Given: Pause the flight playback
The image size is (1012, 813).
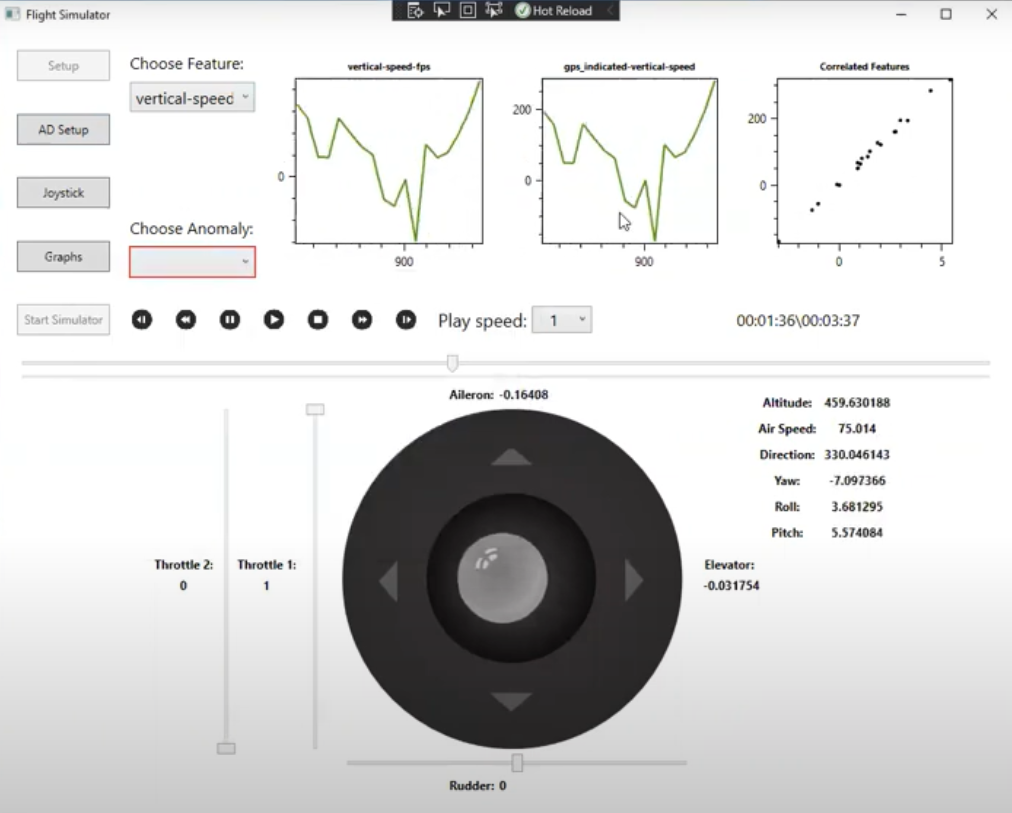Looking at the screenshot, I should [230, 319].
